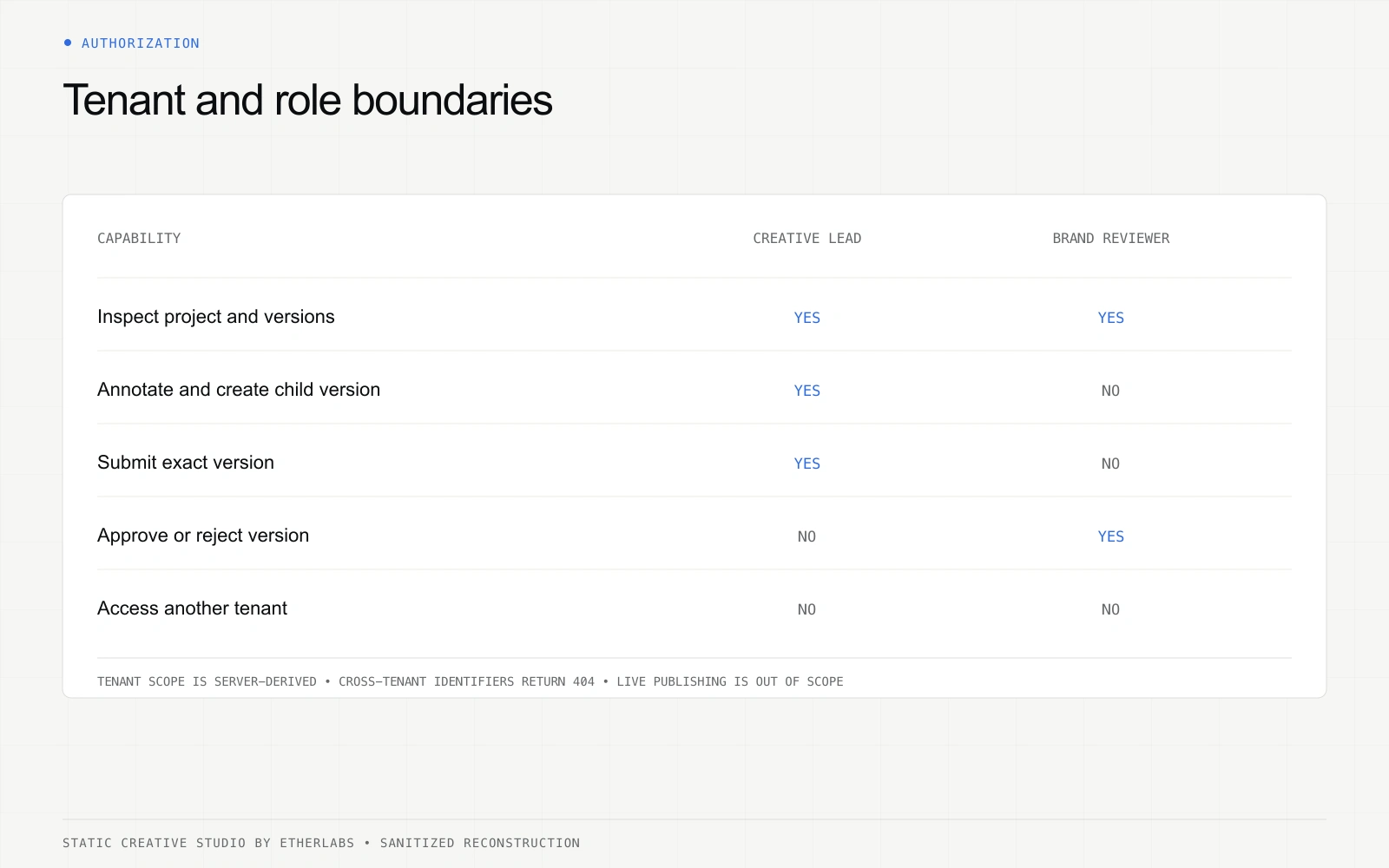The width and height of the screenshot is (1389, 868).
Task: Select the Tenant and role boundaries heading
Action: [x=307, y=100]
